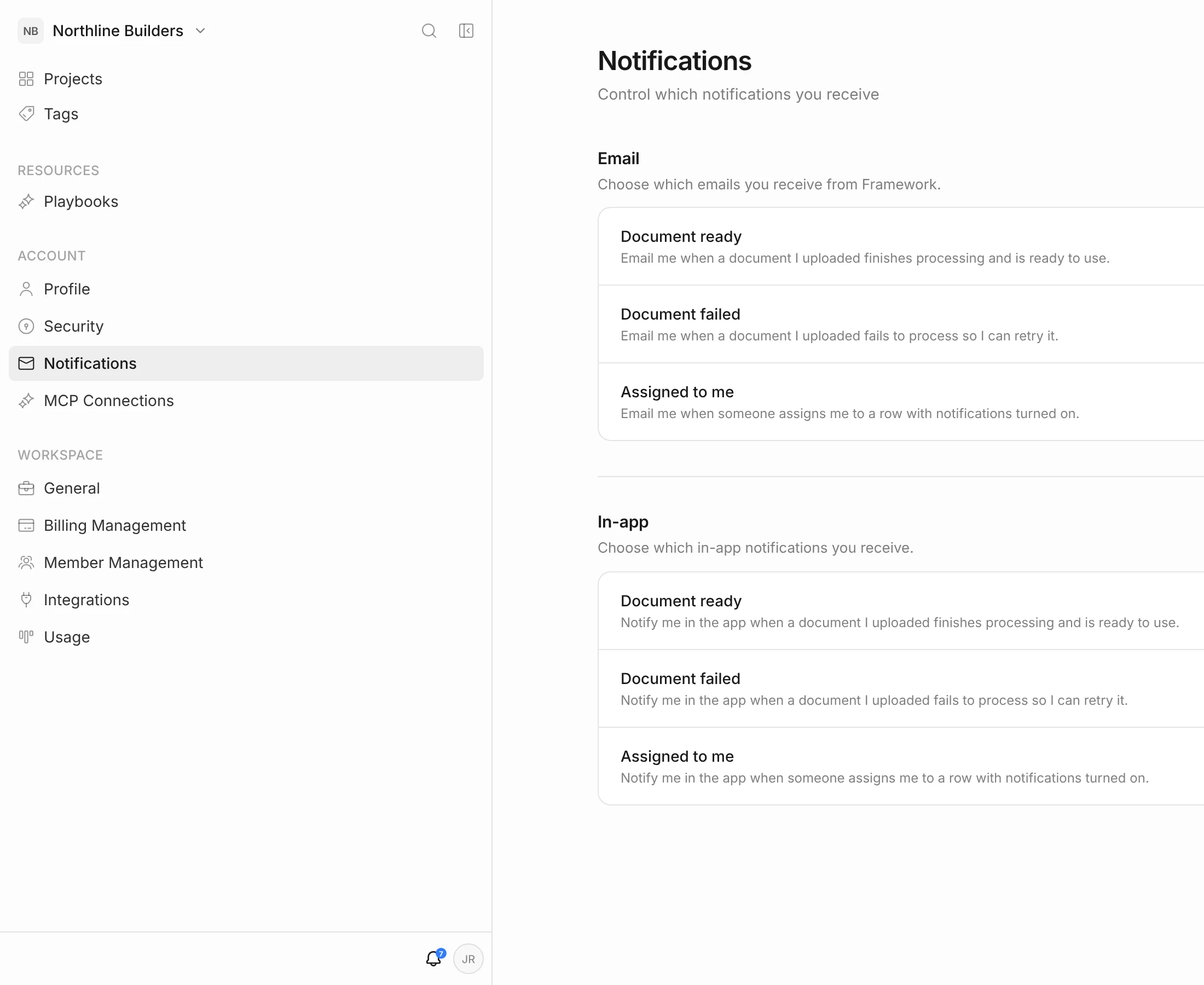
Task: Click the Profile person icon
Action: point(26,289)
